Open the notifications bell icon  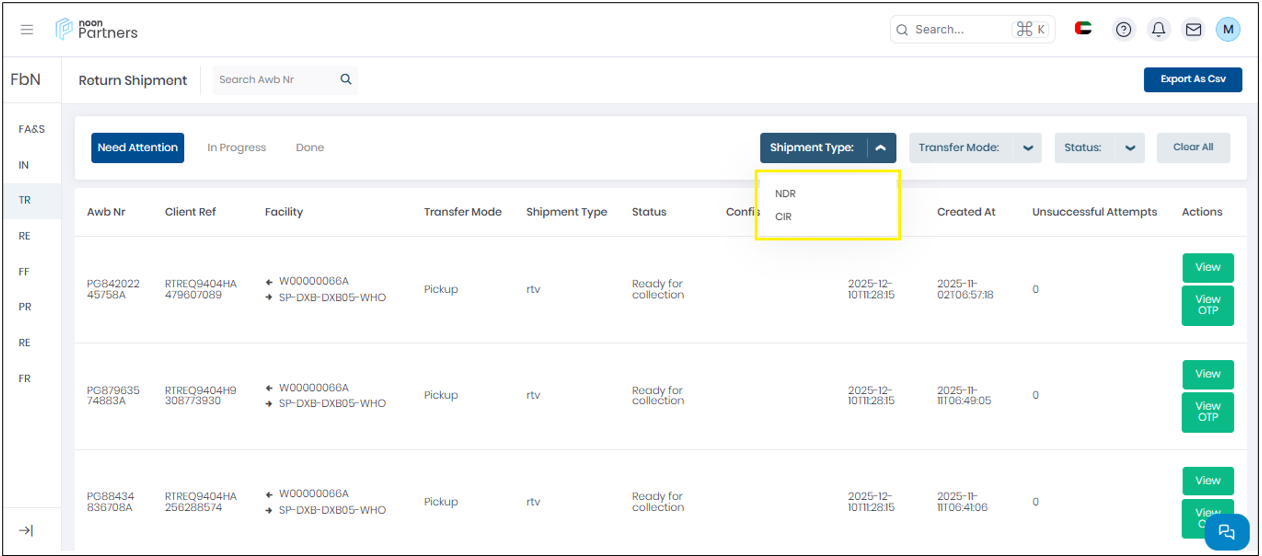pos(1158,30)
